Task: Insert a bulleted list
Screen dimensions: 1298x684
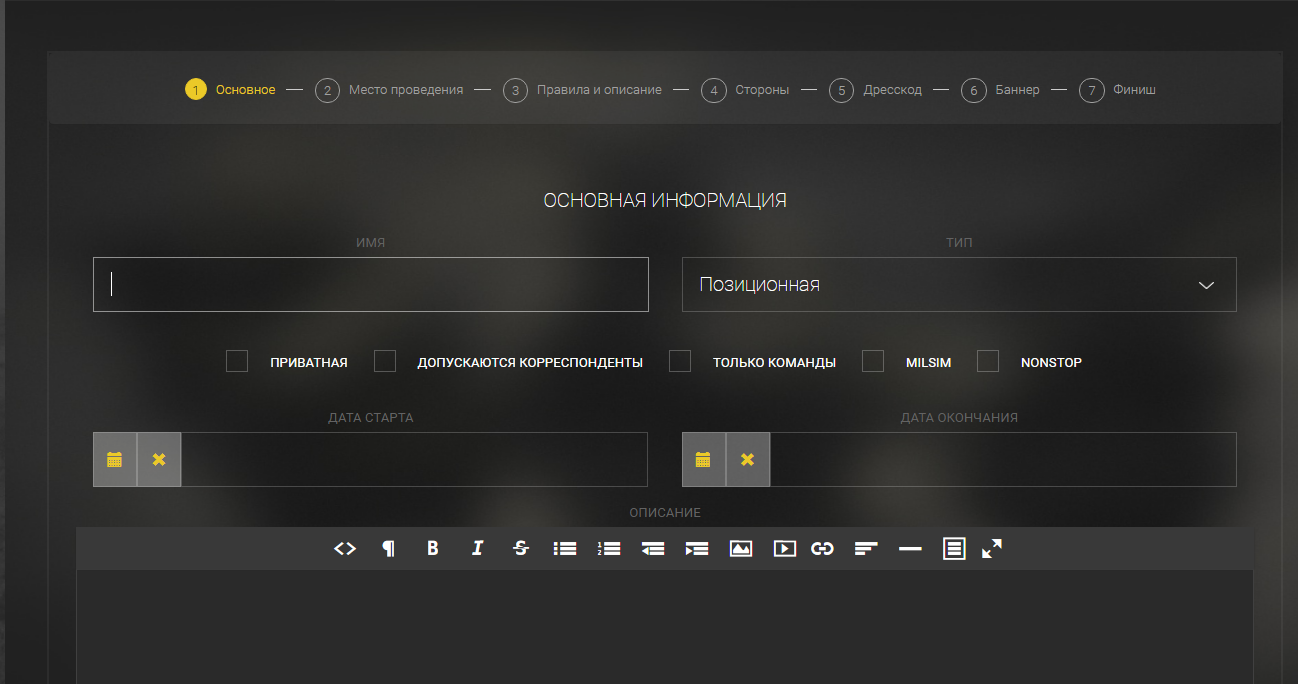Action: pyautogui.click(x=565, y=548)
